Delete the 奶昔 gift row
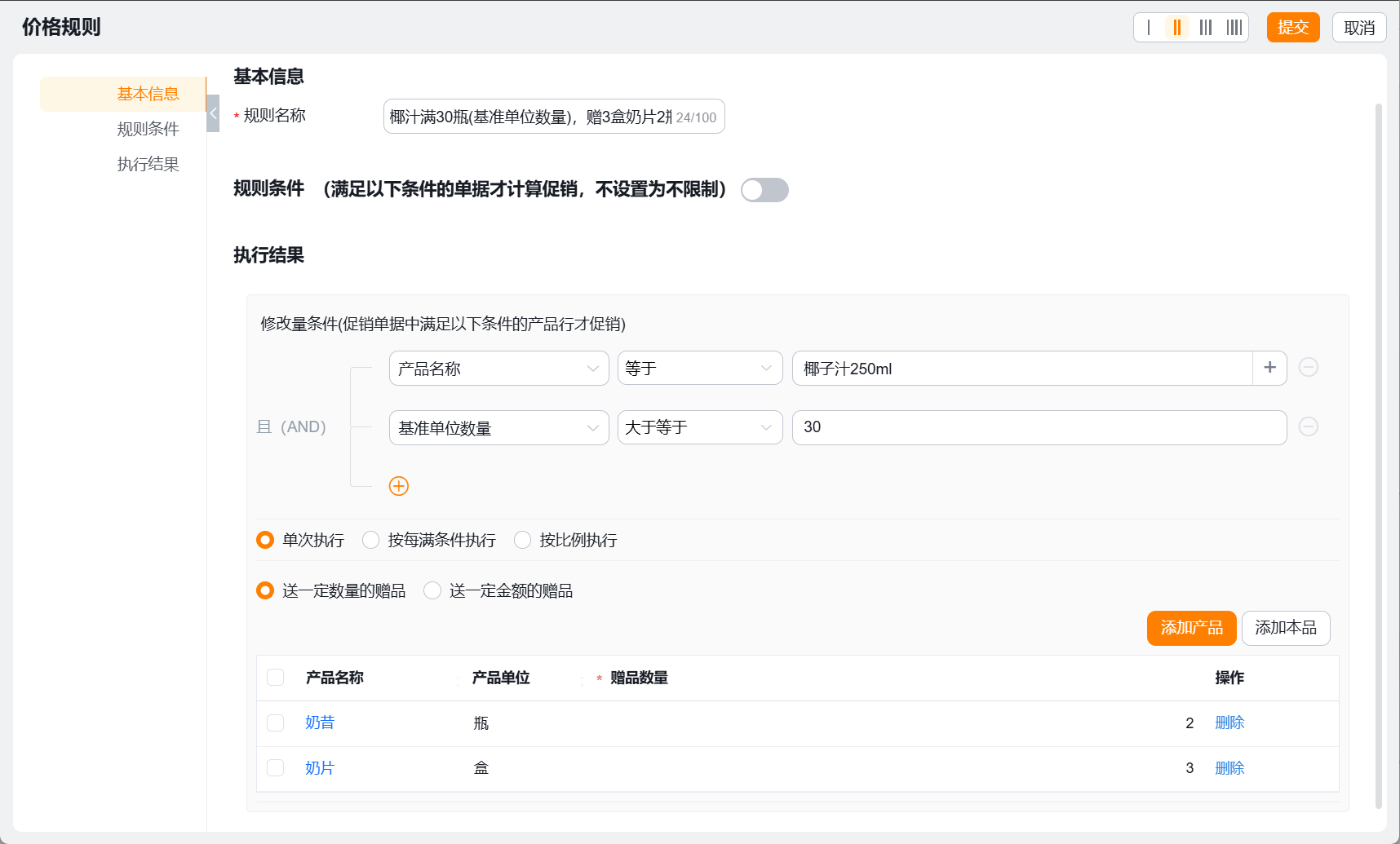The height and width of the screenshot is (844, 1400). pyautogui.click(x=1229, y=722)
